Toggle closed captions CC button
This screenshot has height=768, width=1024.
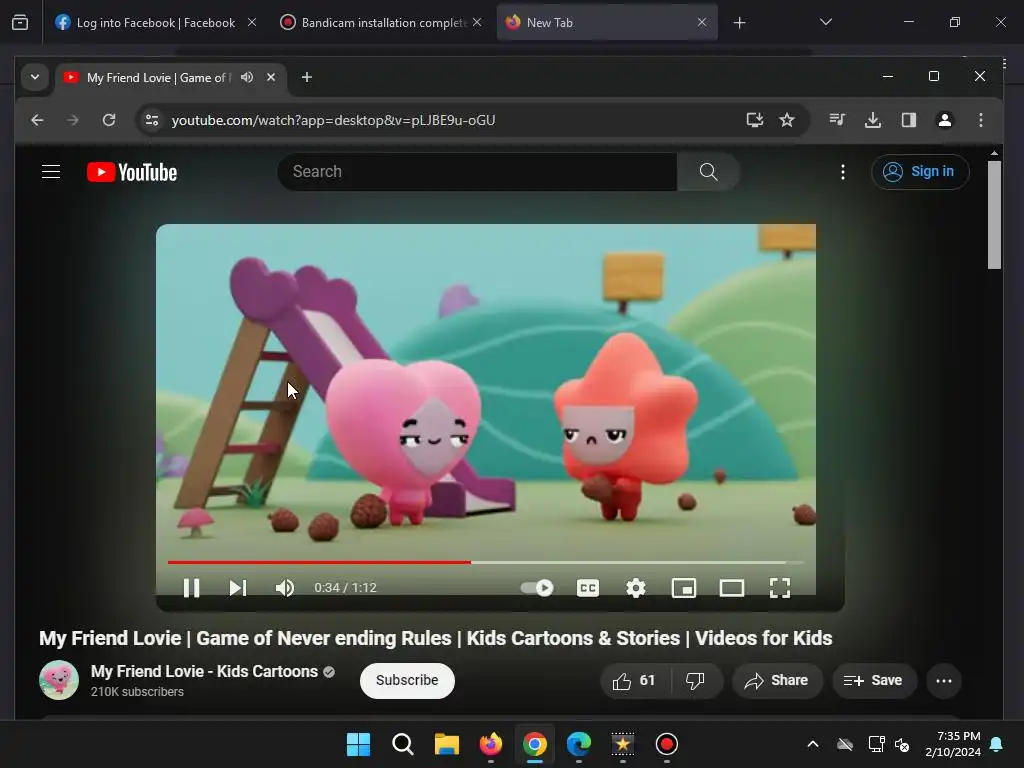point(588,588)
